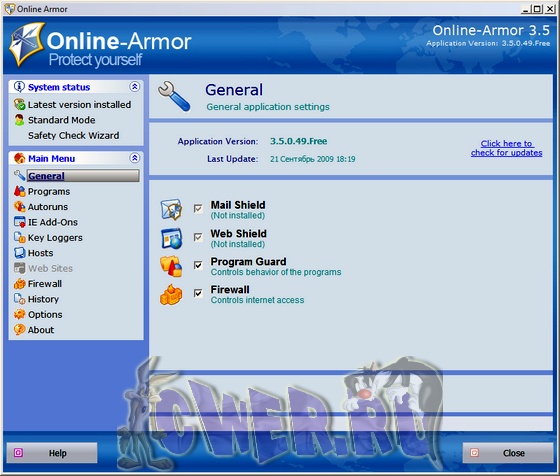Open Options section
Image resolution: width=560 pixels, height=476 pixels.
pos(45,314)
